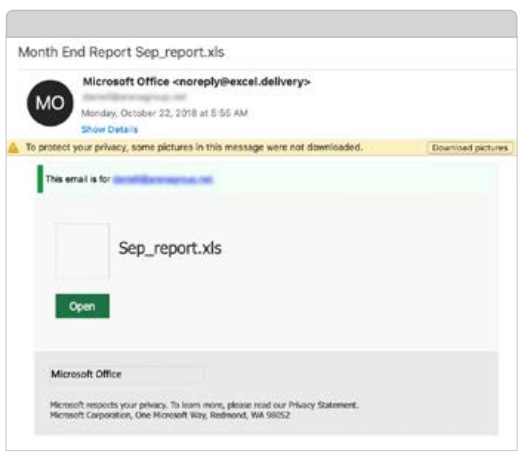Viewport: 524px width, 455px height.
Task: Click the Sep_report.xls file name text
Action: [x=170, y=249]
